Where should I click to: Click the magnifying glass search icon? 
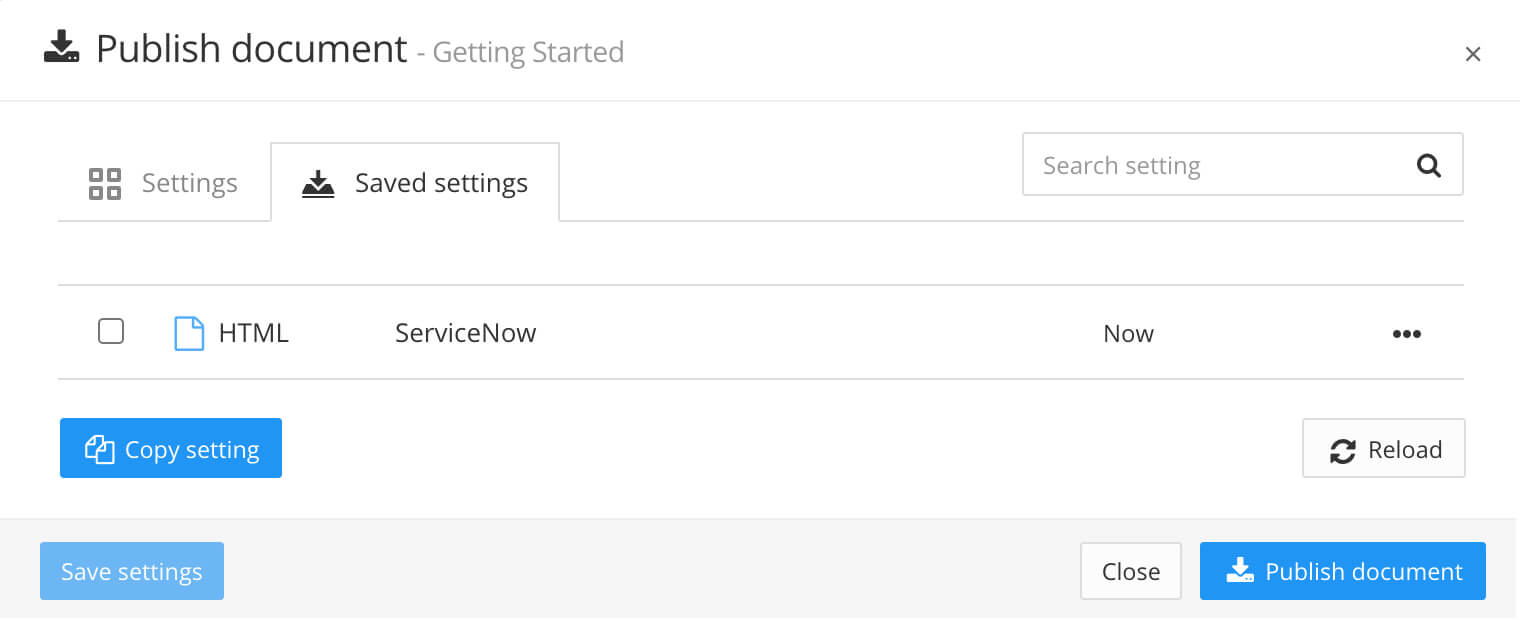click(x=1428, y=165)
